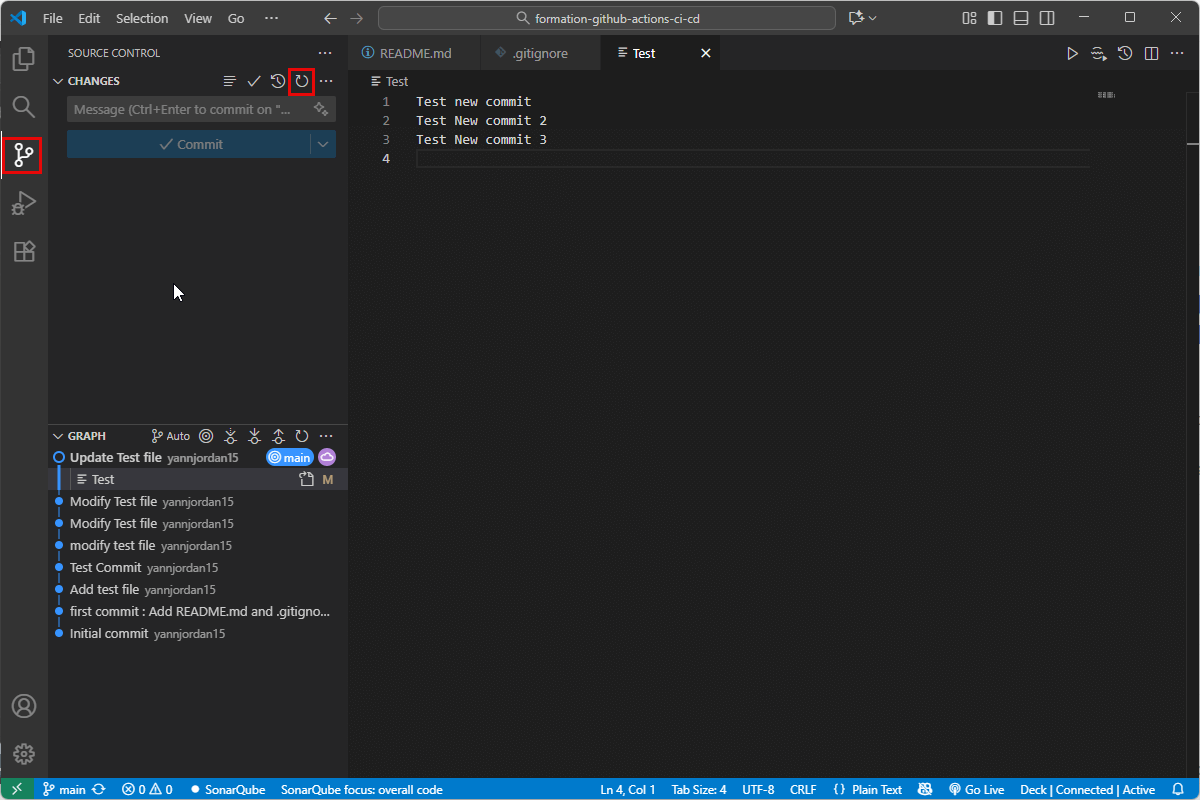Run the Test file with the play icon
The height and width of the screenshot is (800, 1200).
pos(1072,53)
